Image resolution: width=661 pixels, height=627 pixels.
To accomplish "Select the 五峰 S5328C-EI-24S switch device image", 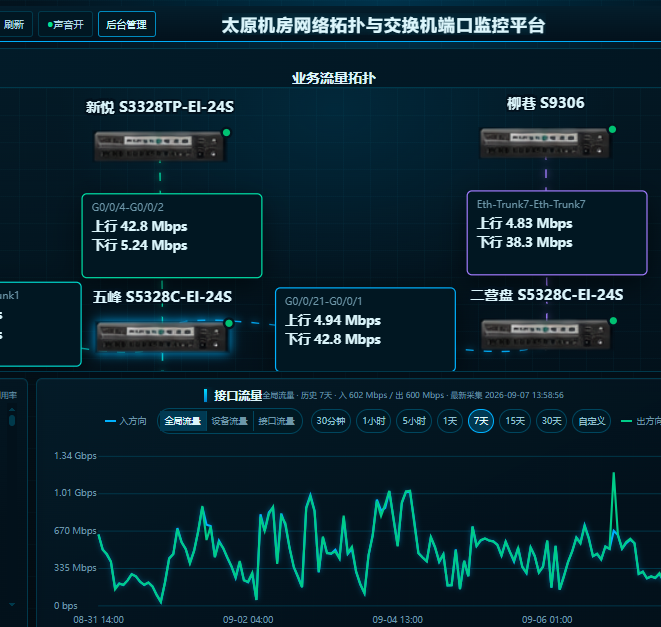I will tap(162, 336).
